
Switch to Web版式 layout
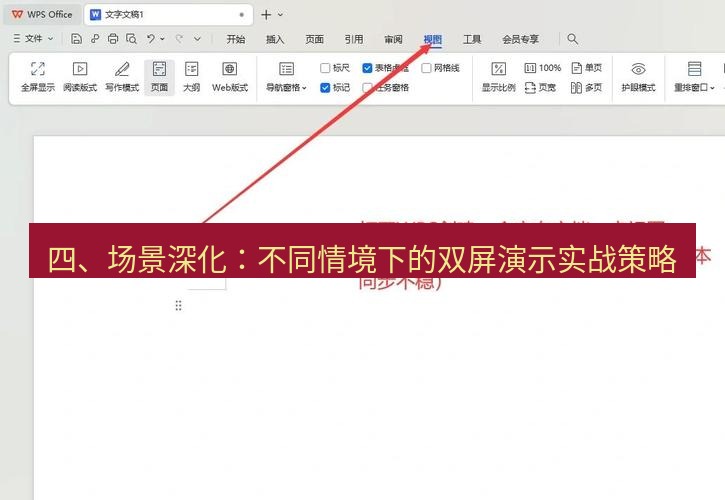[230, 77]
